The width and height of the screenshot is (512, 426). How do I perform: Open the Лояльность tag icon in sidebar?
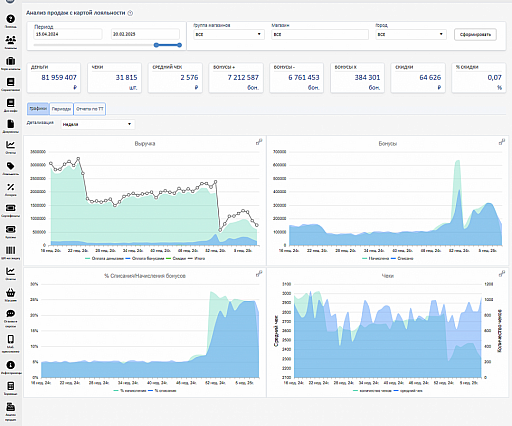click(11, 166)
